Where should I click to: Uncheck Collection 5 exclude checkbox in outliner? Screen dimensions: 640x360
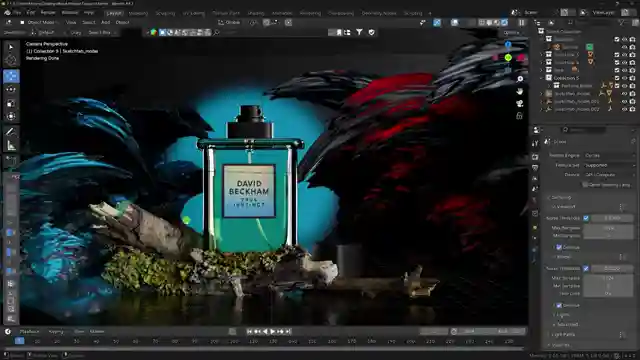click(x=617, y=78)
